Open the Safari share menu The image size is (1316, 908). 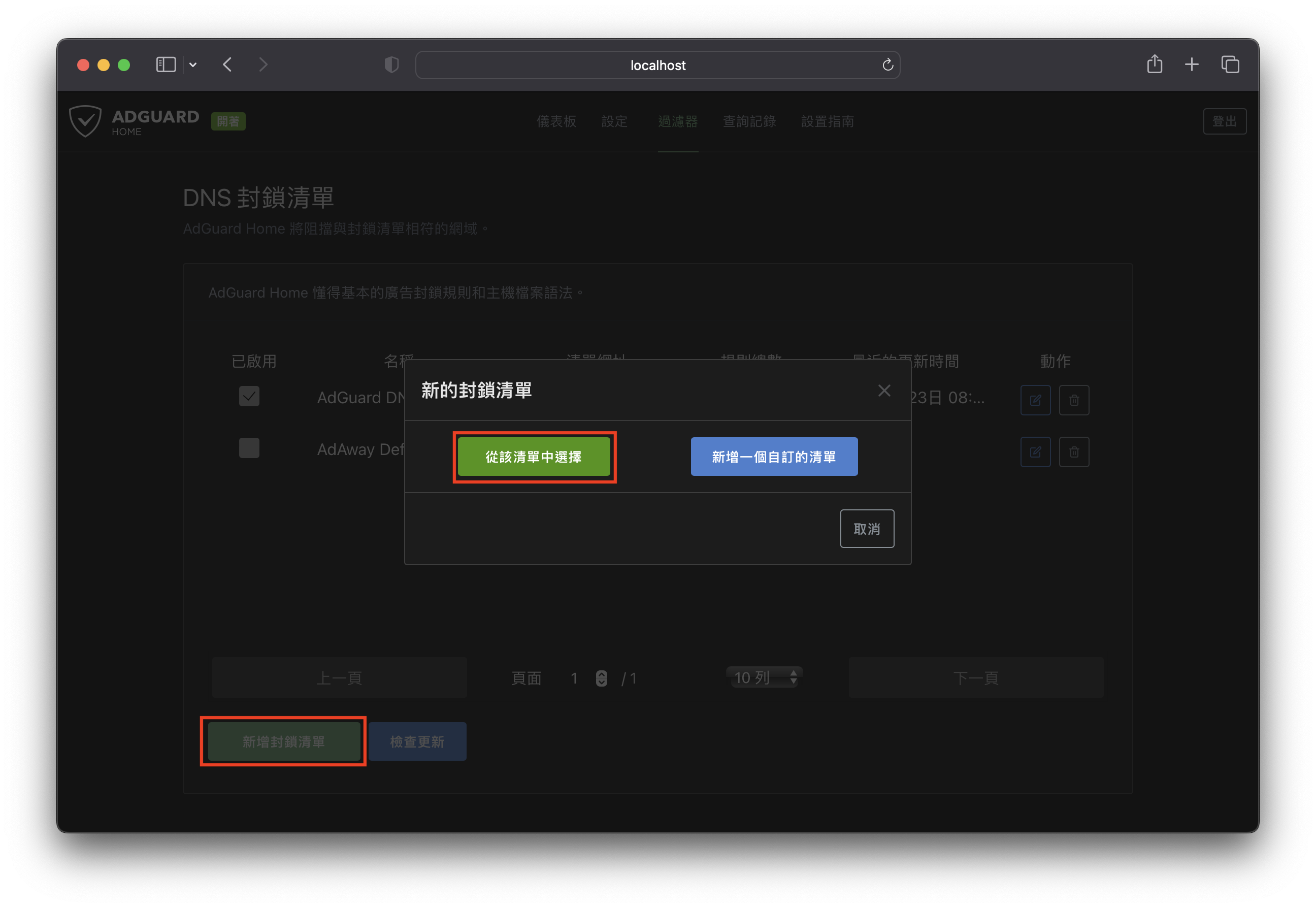click(1154, 63)
